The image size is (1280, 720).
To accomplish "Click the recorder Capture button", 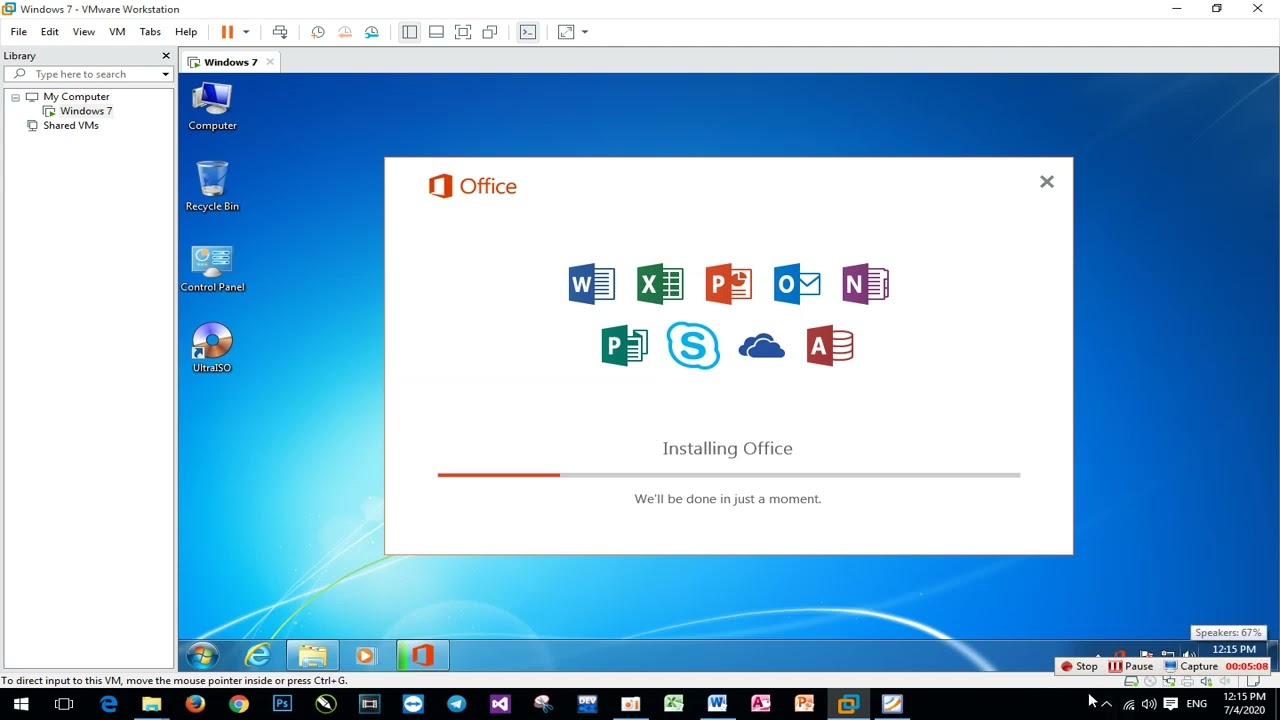I will (x=1191, y=666).
